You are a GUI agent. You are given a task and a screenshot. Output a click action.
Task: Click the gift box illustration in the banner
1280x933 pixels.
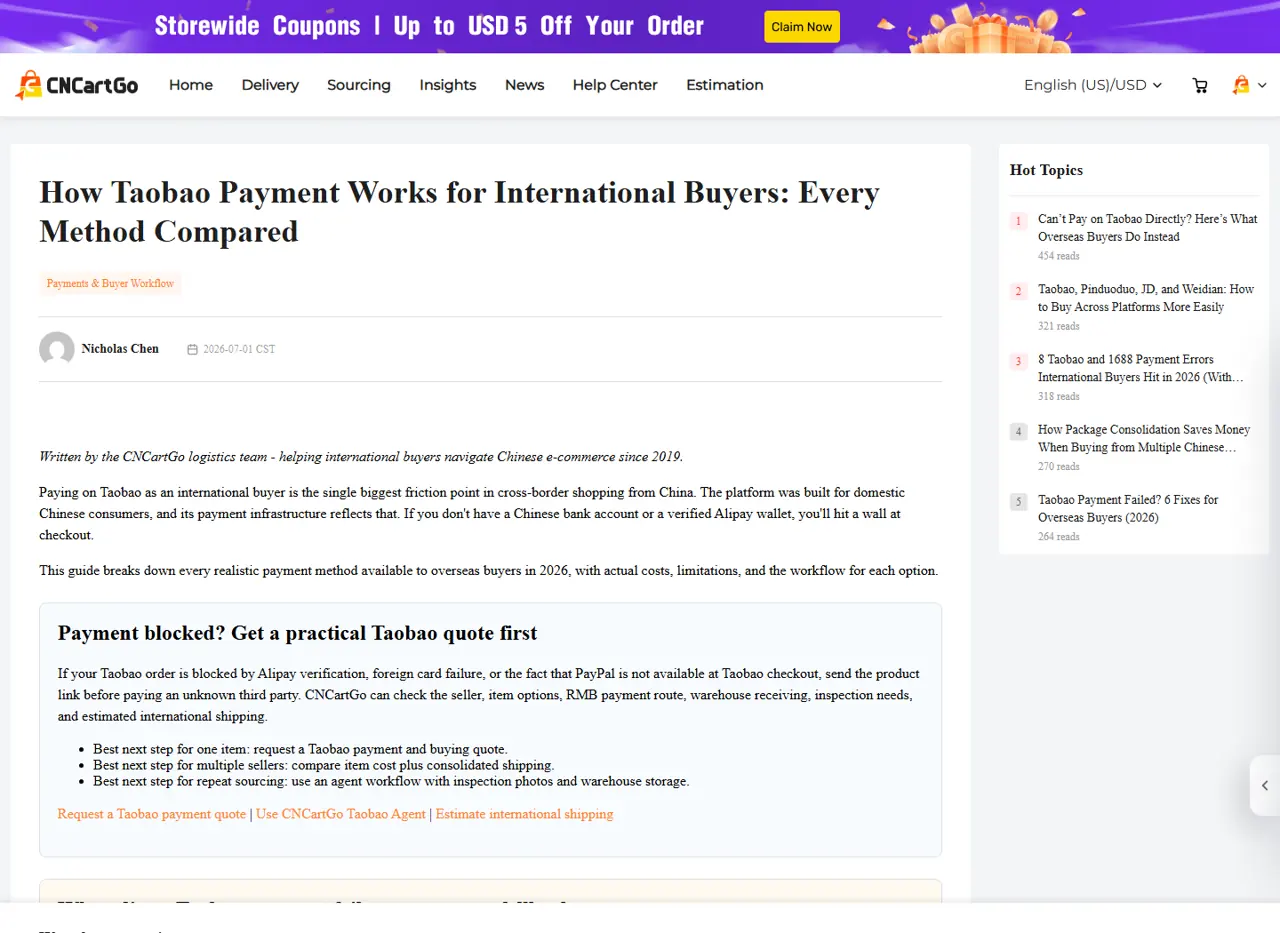990,28
